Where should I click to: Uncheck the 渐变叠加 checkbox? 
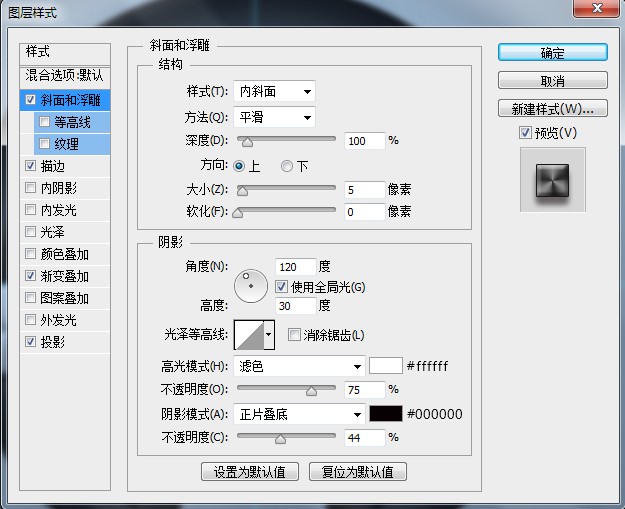pyautogui.click(x=31, y=275)
